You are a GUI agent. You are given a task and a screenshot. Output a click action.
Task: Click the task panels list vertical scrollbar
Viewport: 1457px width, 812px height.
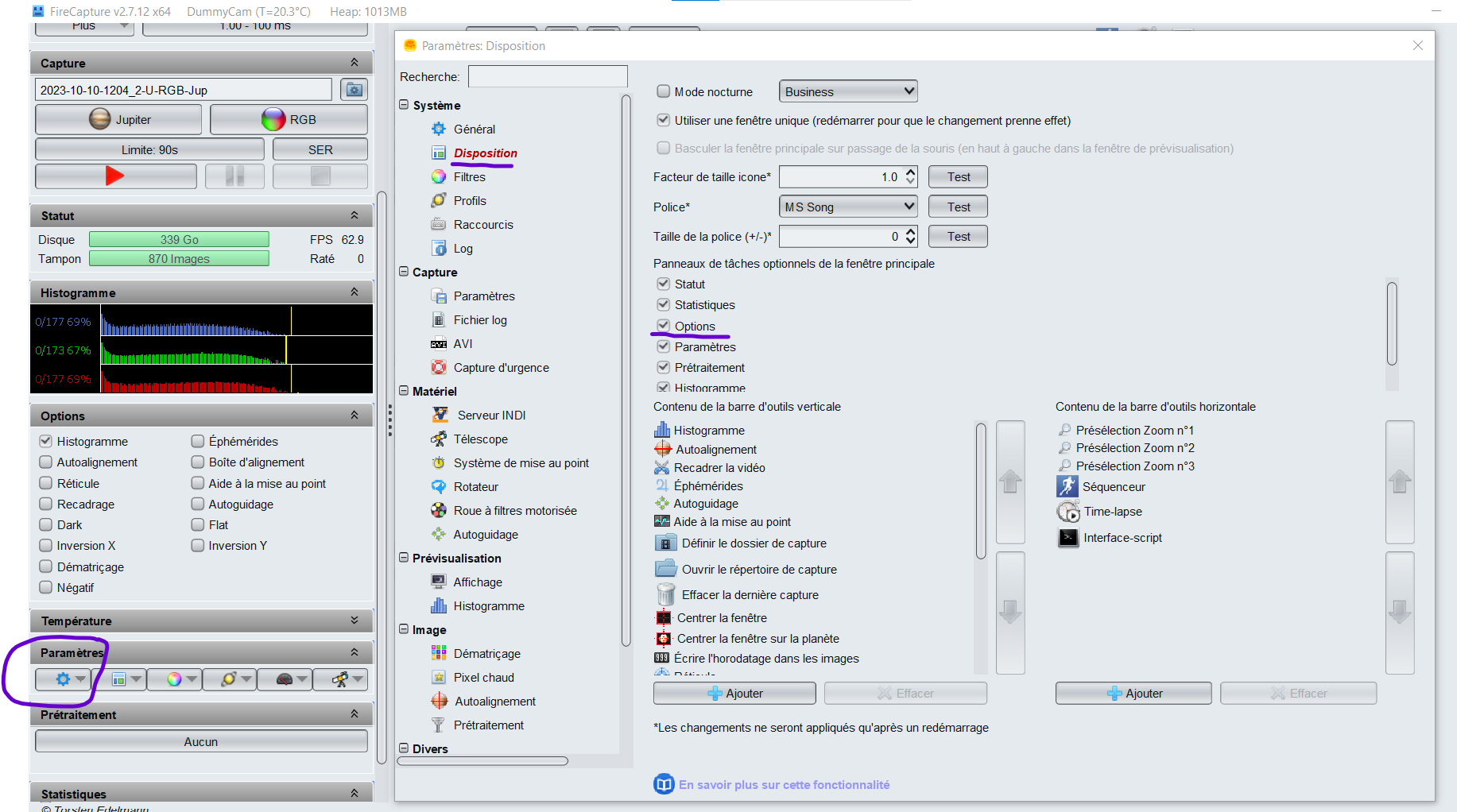coord(1392,323)
